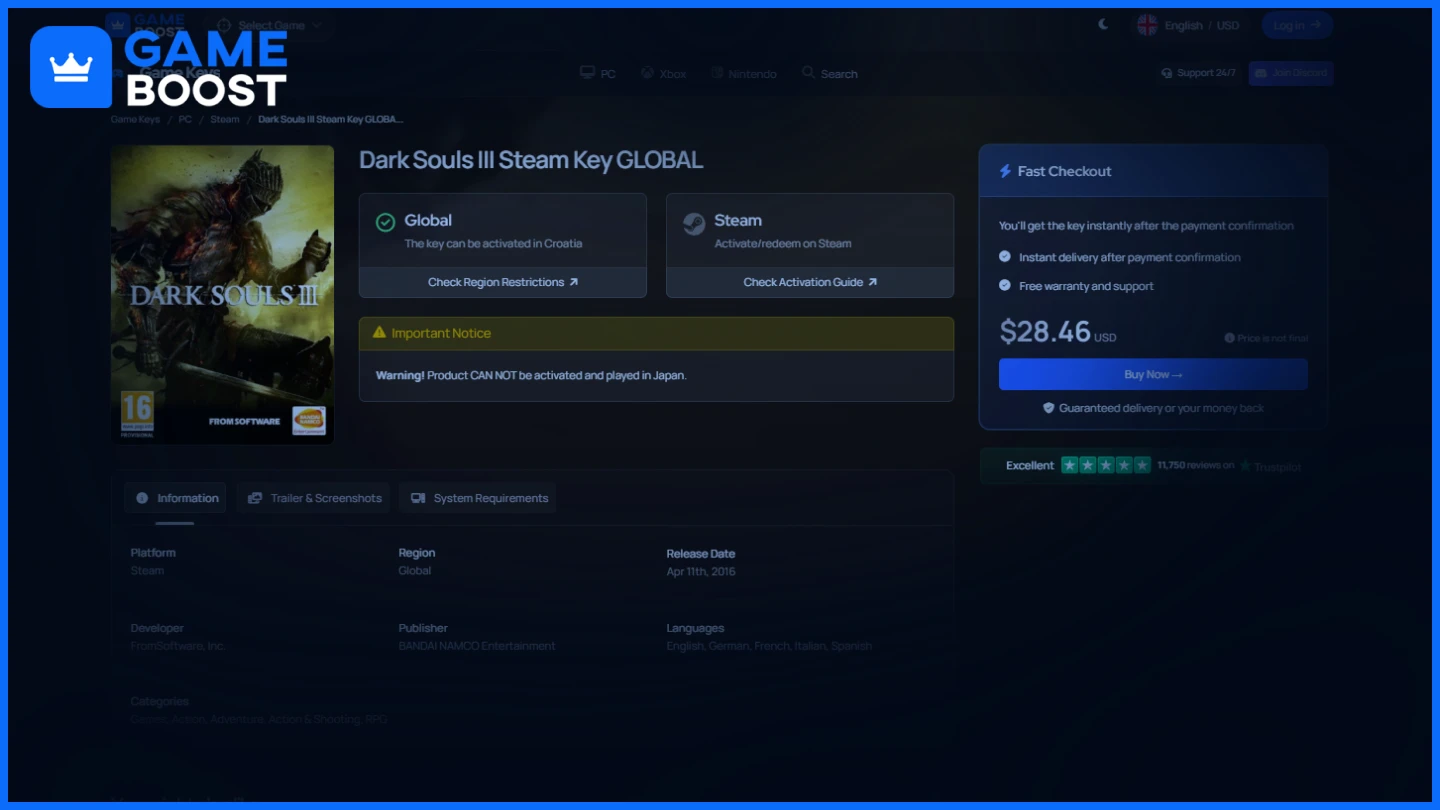Switch to the System Requirements tab
The width and height of the screenshot is (1440, 810).
(x=479, y=498)
